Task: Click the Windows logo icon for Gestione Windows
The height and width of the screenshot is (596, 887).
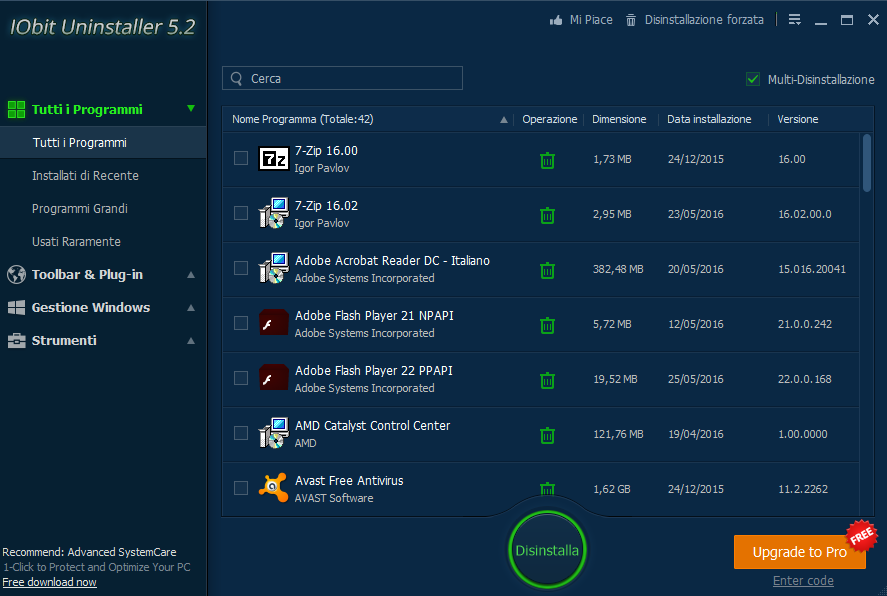Action: coord(16,308)
